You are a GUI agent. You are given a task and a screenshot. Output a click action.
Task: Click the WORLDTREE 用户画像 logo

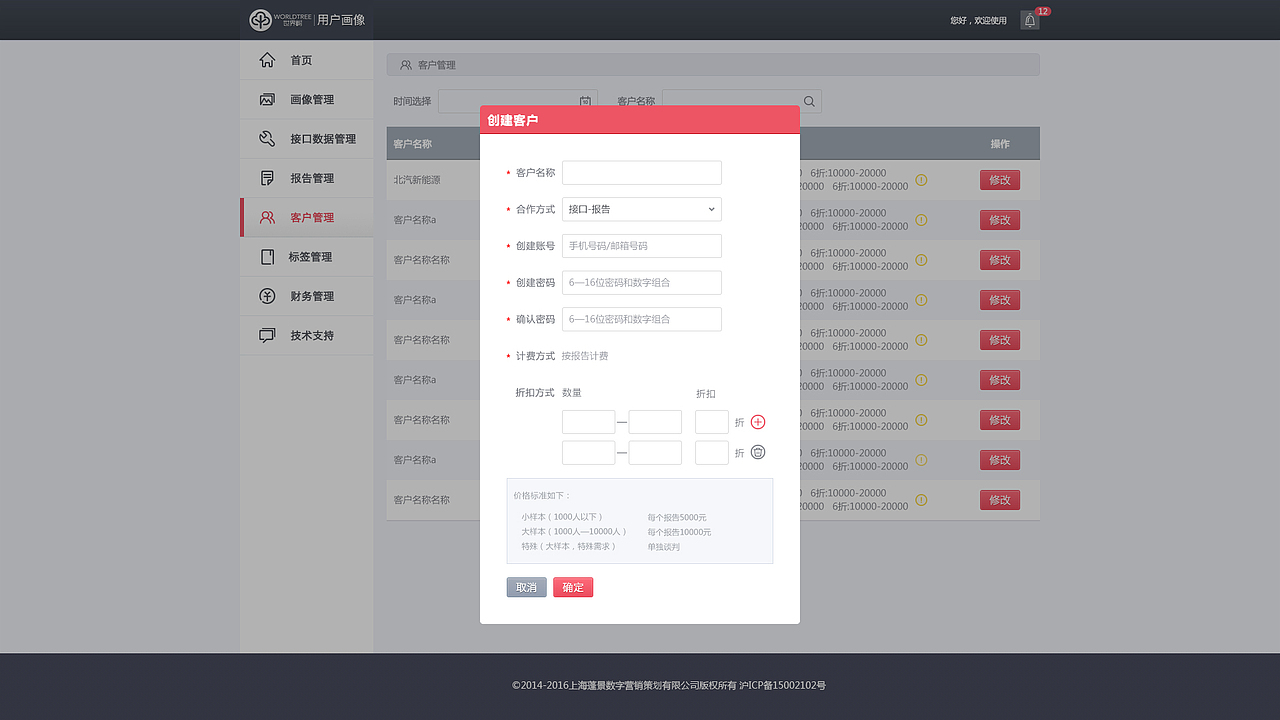[305, 19]
